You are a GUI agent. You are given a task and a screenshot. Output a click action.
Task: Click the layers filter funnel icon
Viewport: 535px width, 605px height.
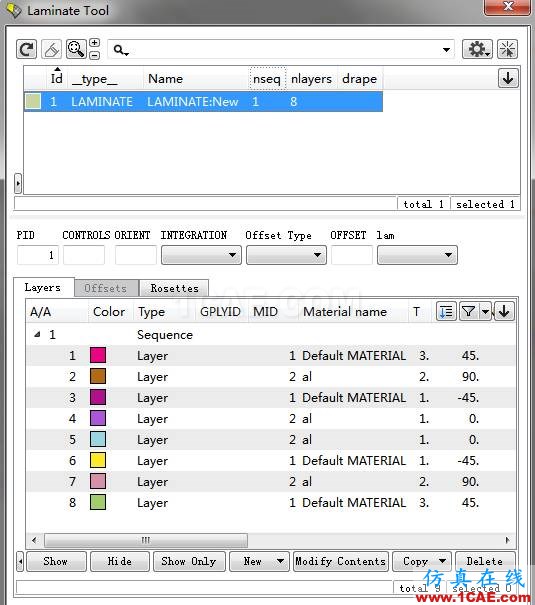tap(468, 311)
